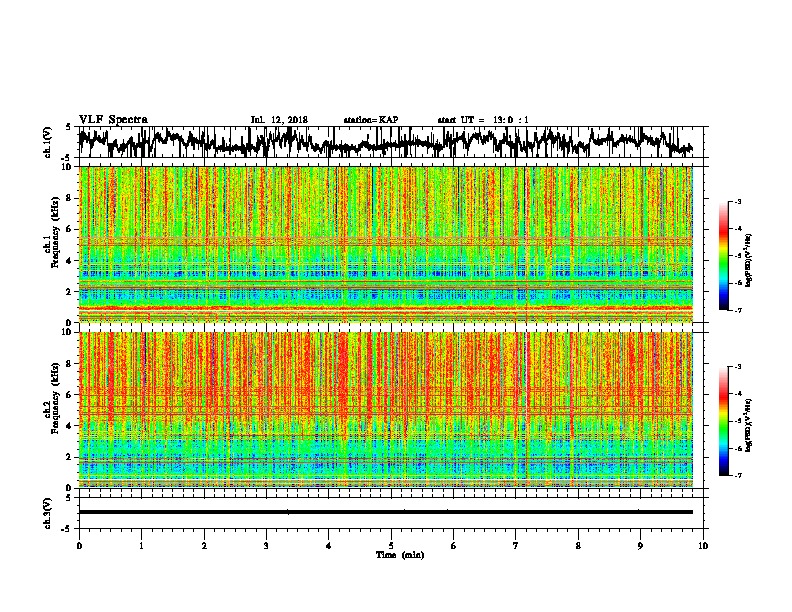
Task: Click the "-7" label on ch.2 color scale
Action: pos(737,475)
